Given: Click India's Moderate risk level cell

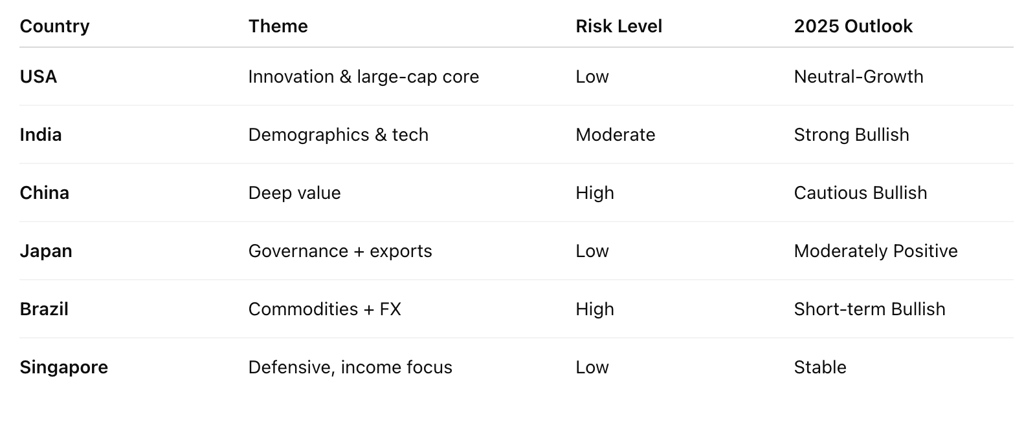Looking at the screenshot, I should 615,135.
